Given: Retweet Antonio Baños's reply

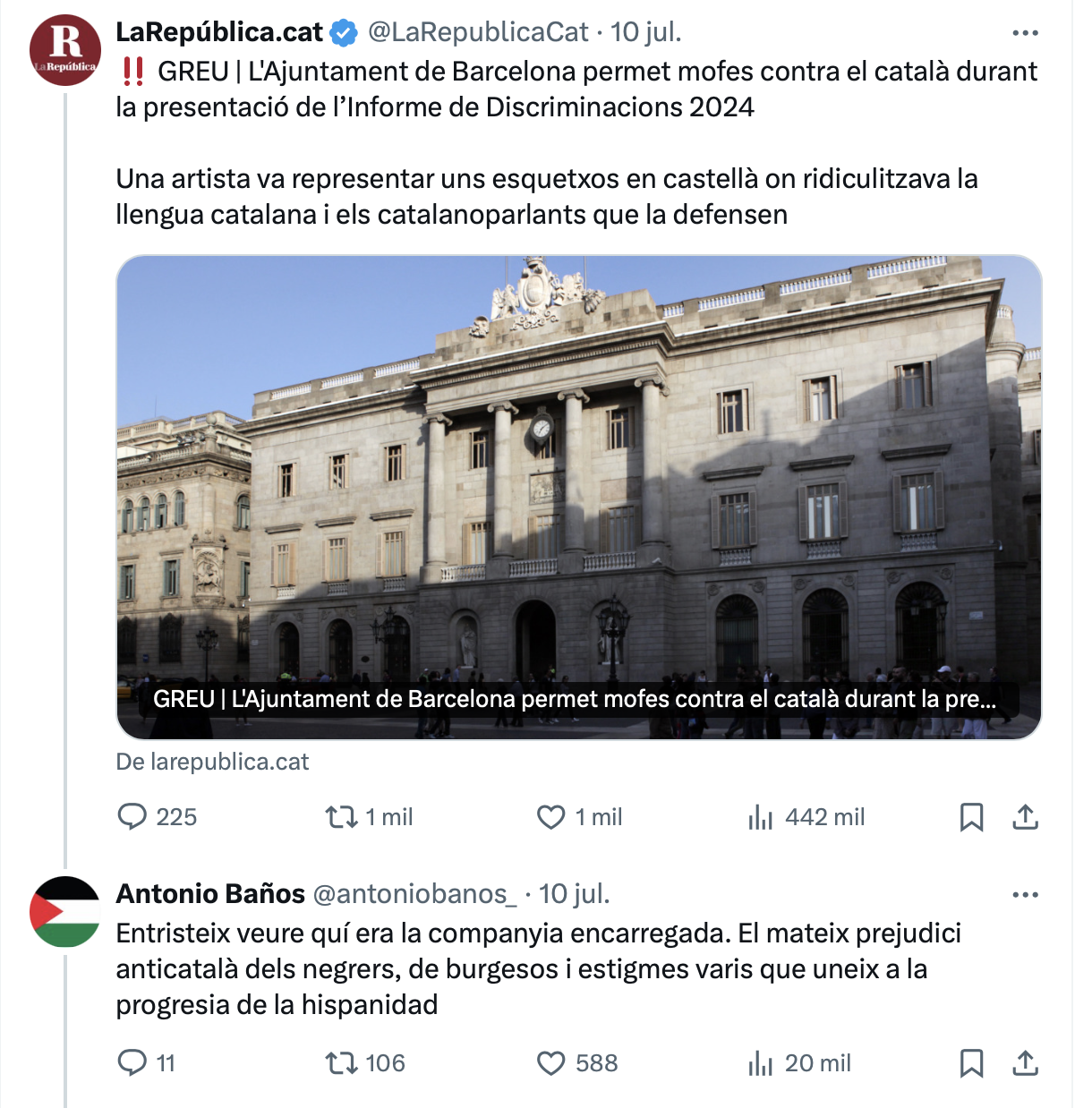Looking at the screenshot, I should [x=365, y=1063].
